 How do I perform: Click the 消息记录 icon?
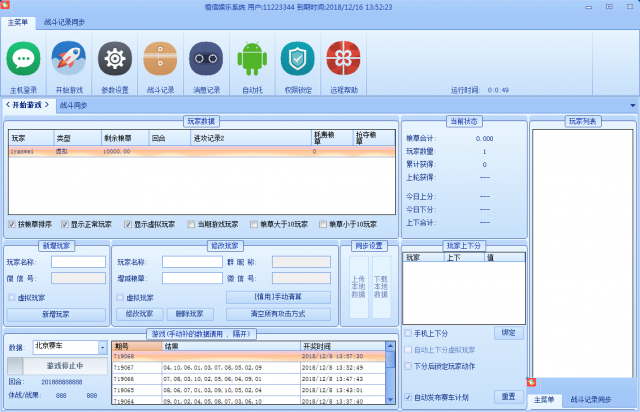(x=206, y=60)
